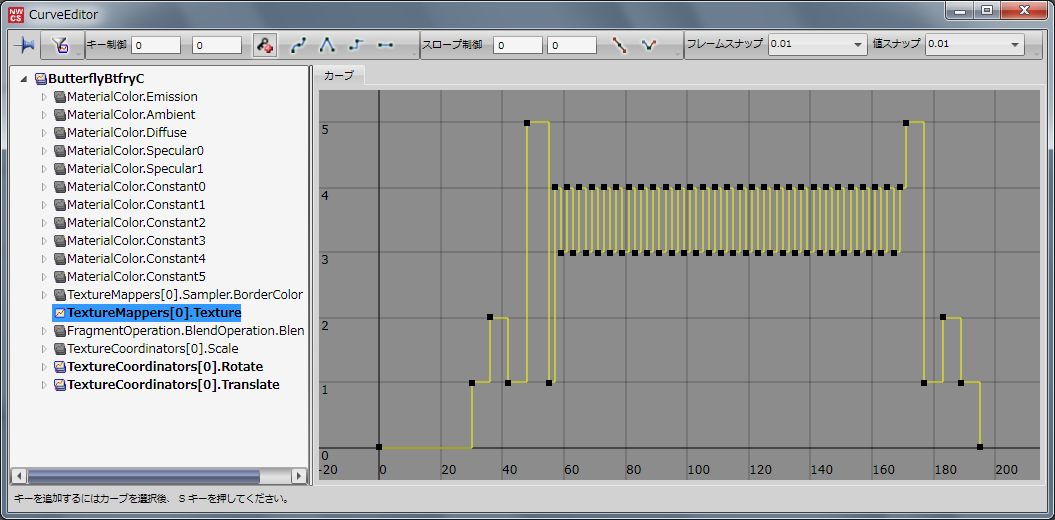Select MaterialColor.Diffuse in the tree
This screenshot has width=1055, height=520.
click(126, 133)
